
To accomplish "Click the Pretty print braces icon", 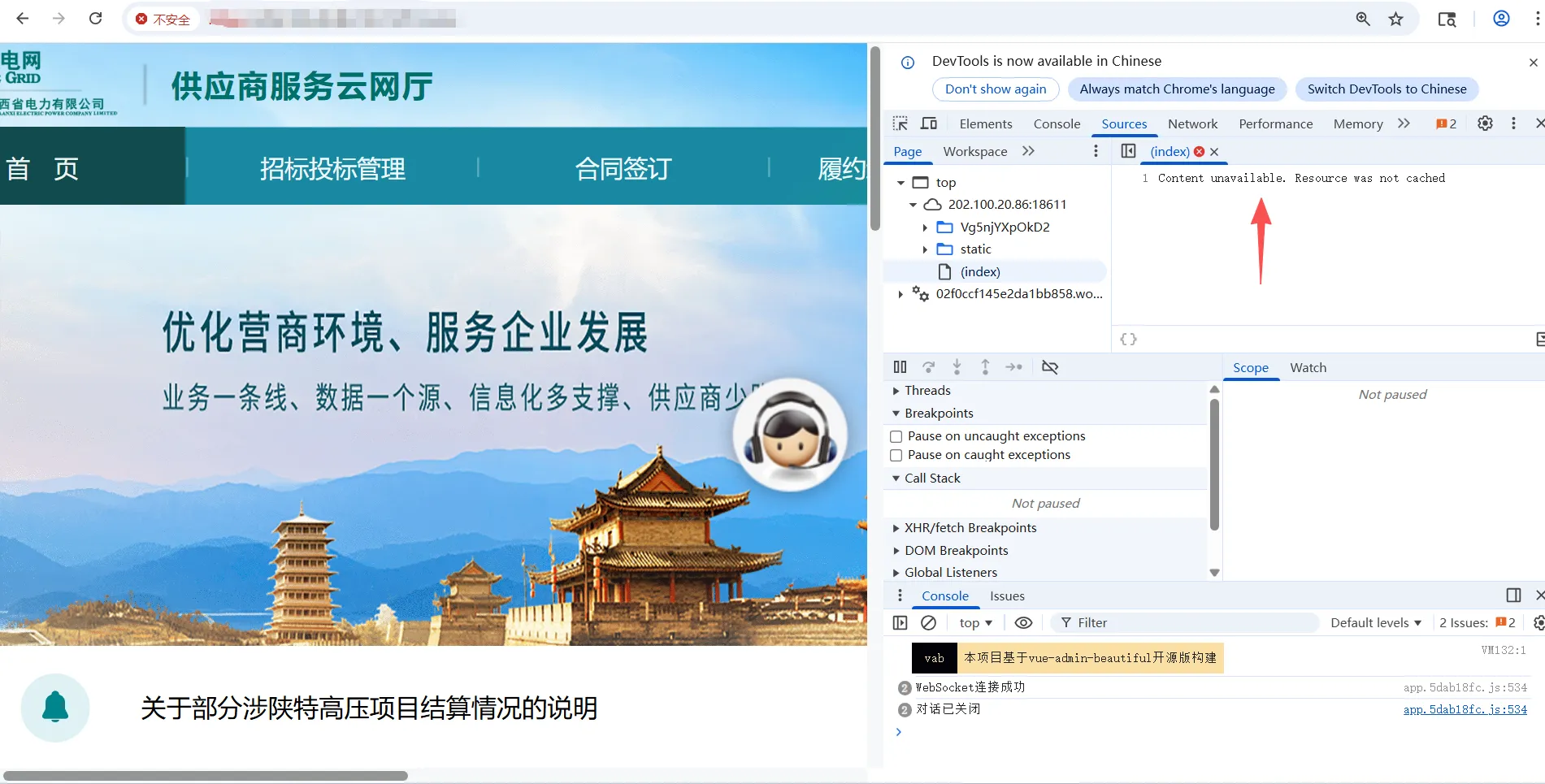I will 1128,339.
